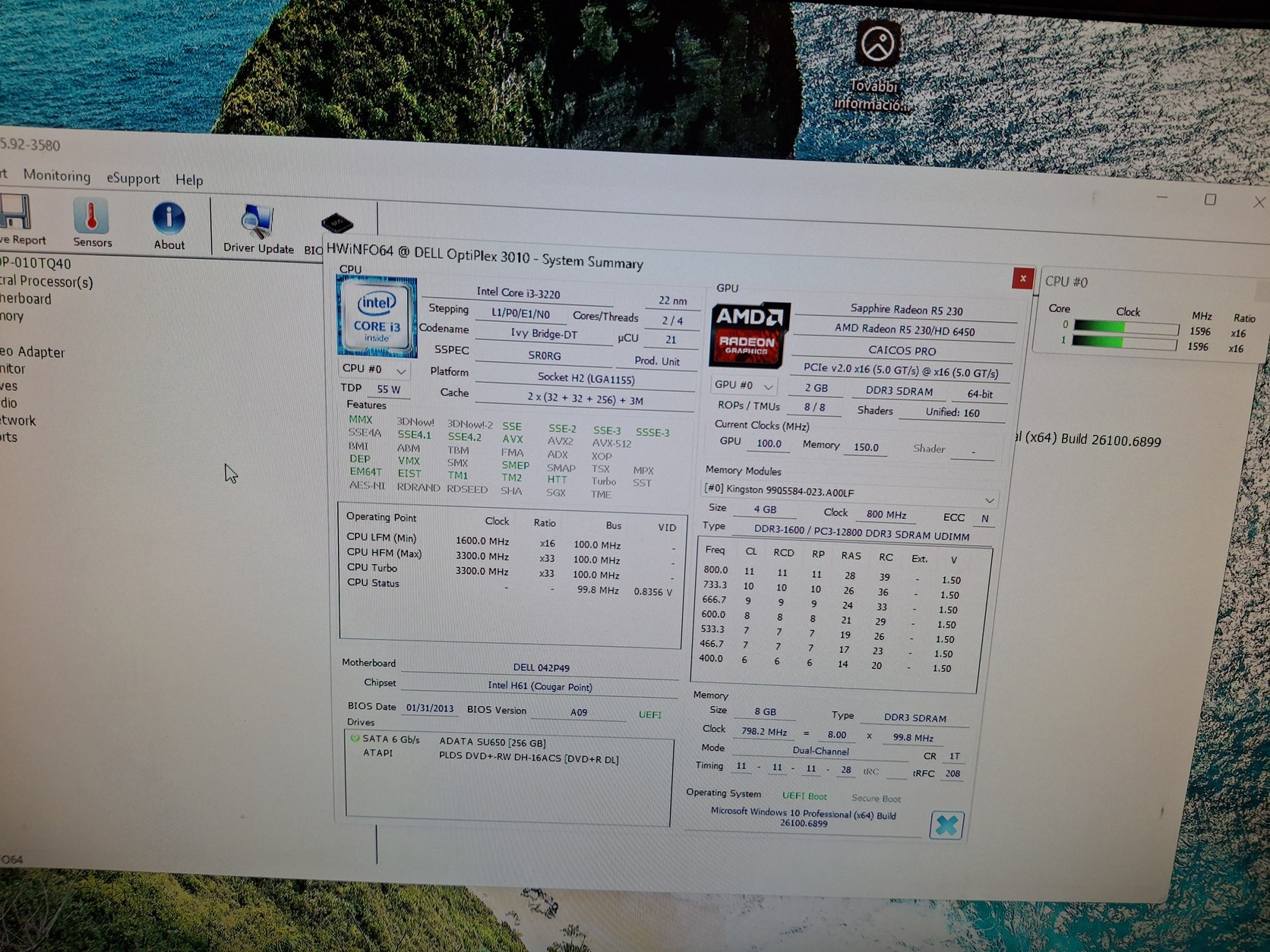
Task: Click the codename value 'Ivy Bridge-DT'
Action: click(x=544, y=333)
